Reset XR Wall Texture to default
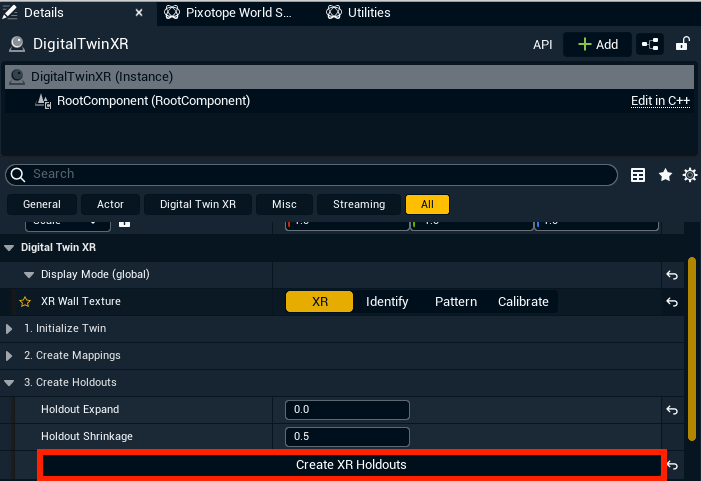Screen dimensions: 701x481 (x=673, y=302)
